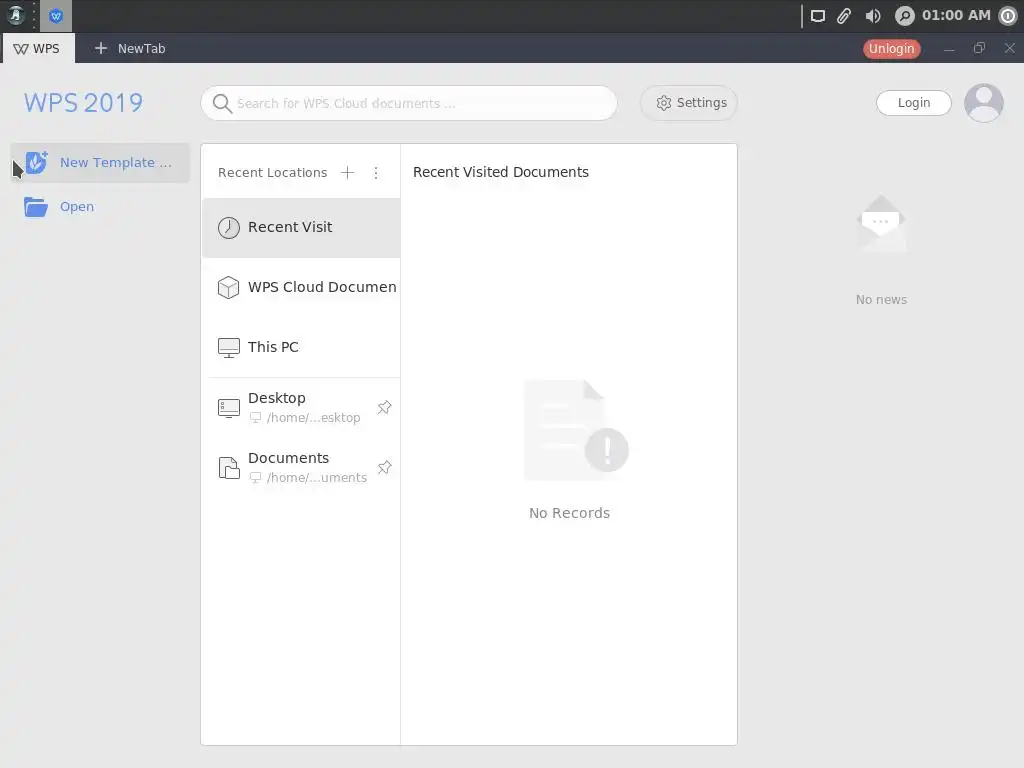Open a NewTab

[130, 48]
